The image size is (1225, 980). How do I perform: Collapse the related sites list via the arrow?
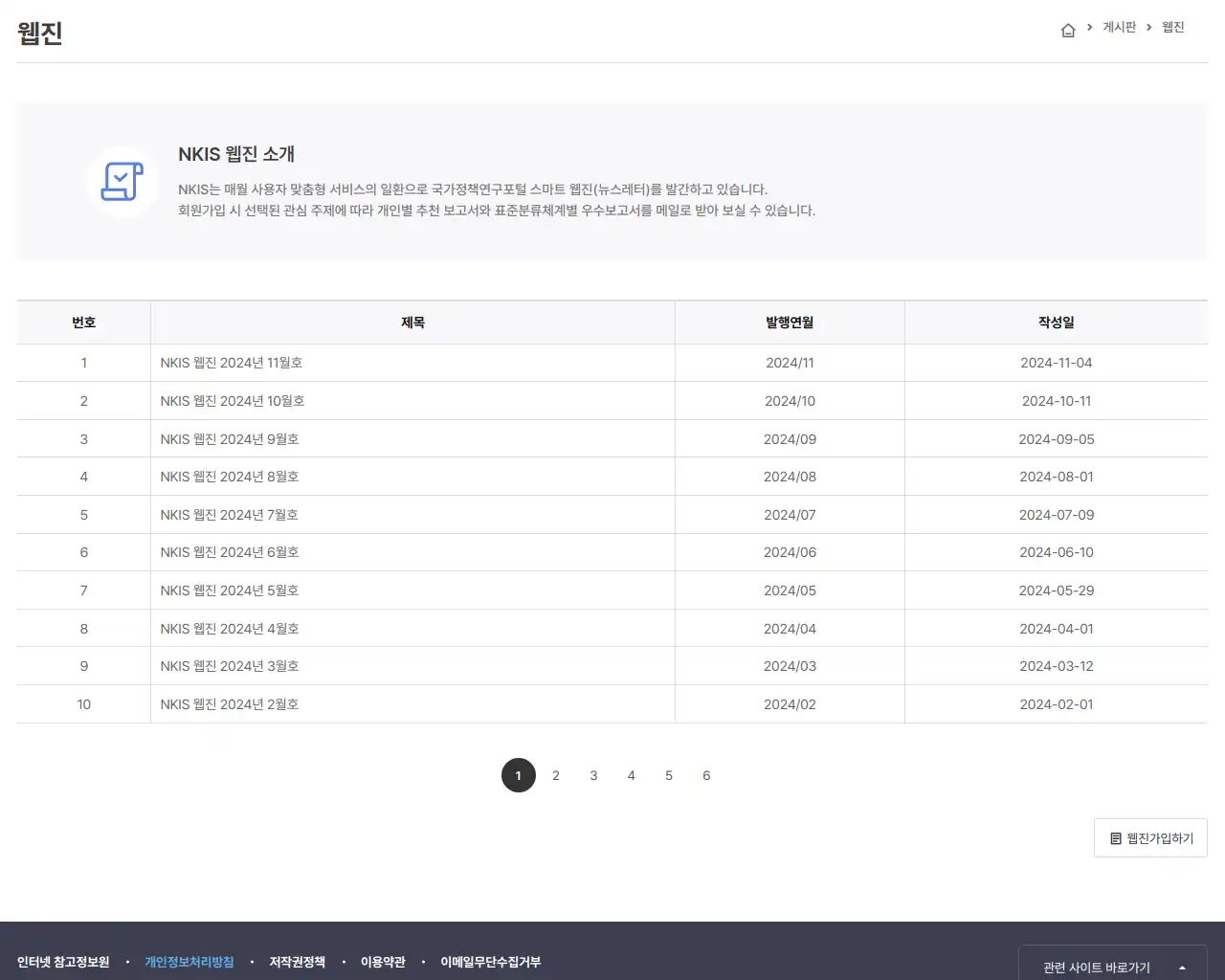1182,967
